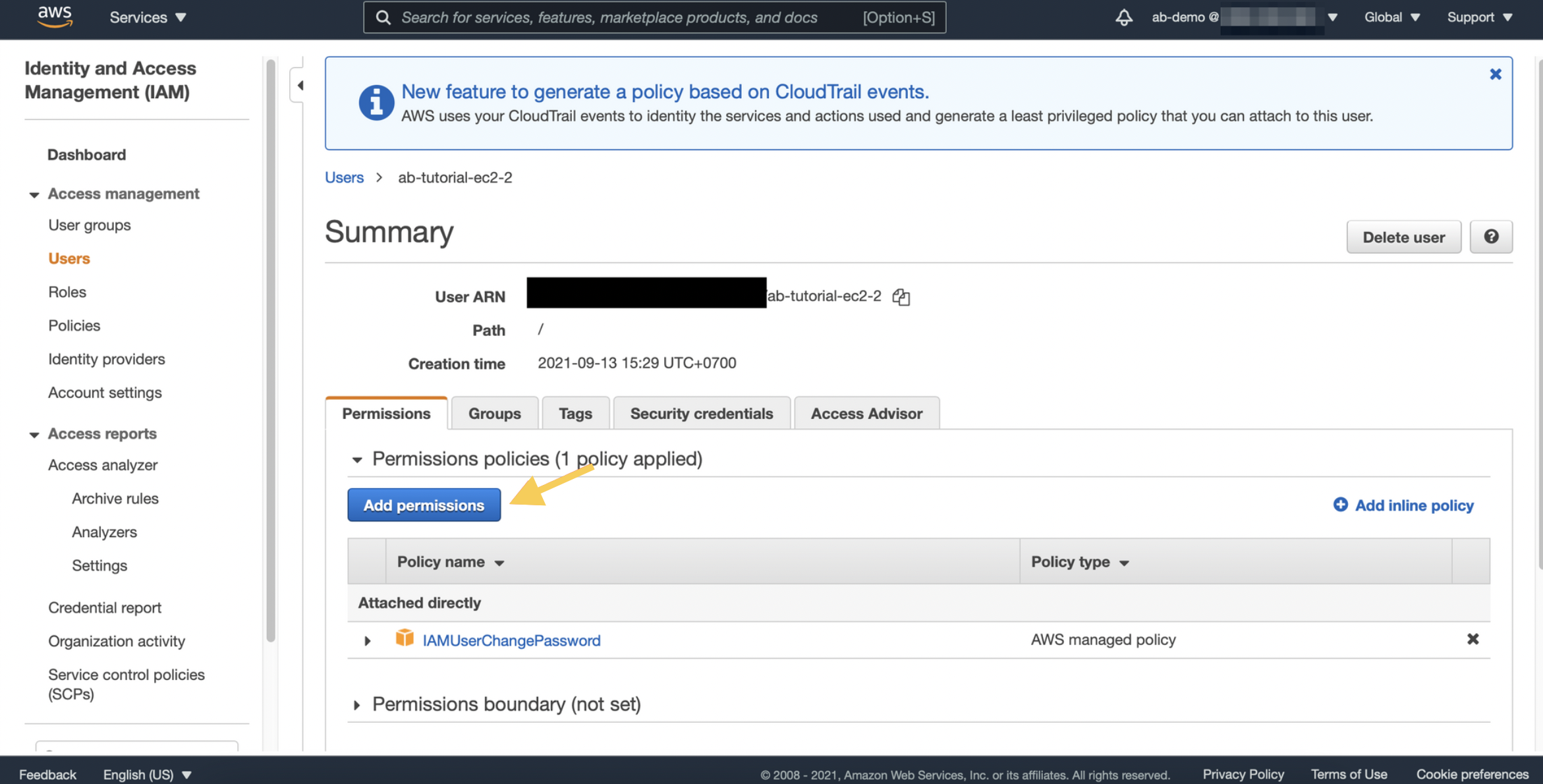The image size is (1543, 784).
Task: Open help question mark button
Action: point(1491,237)
